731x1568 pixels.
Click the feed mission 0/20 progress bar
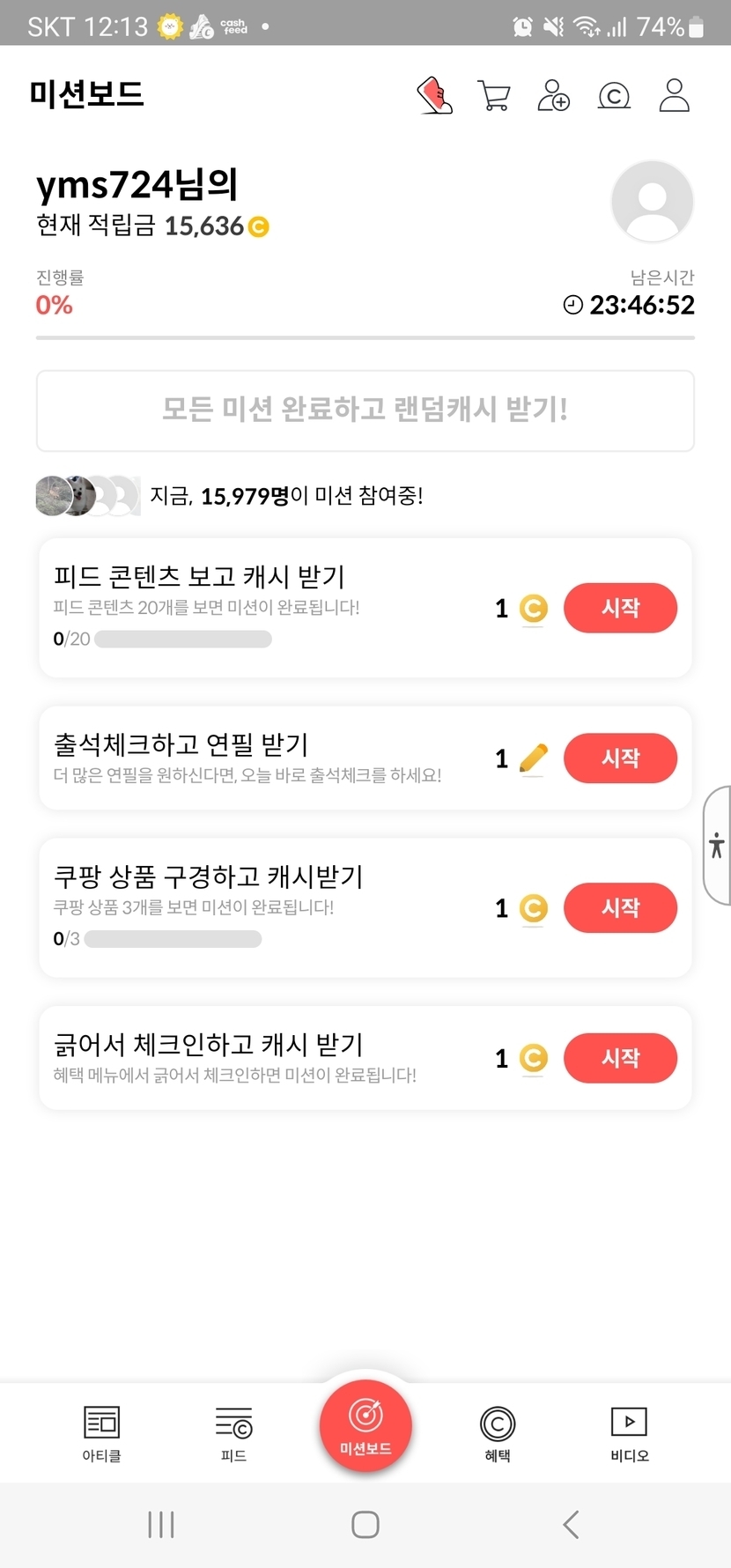point(183,639)
